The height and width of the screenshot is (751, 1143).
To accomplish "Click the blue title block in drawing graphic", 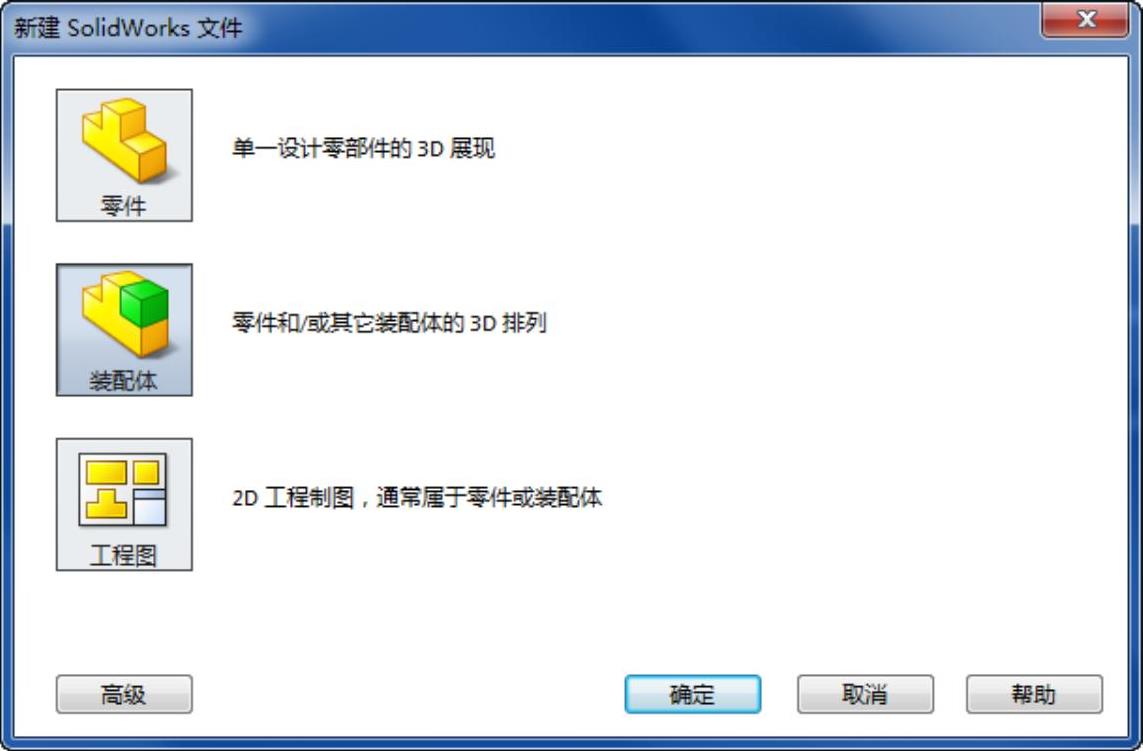I will click(x=150, y=506).
